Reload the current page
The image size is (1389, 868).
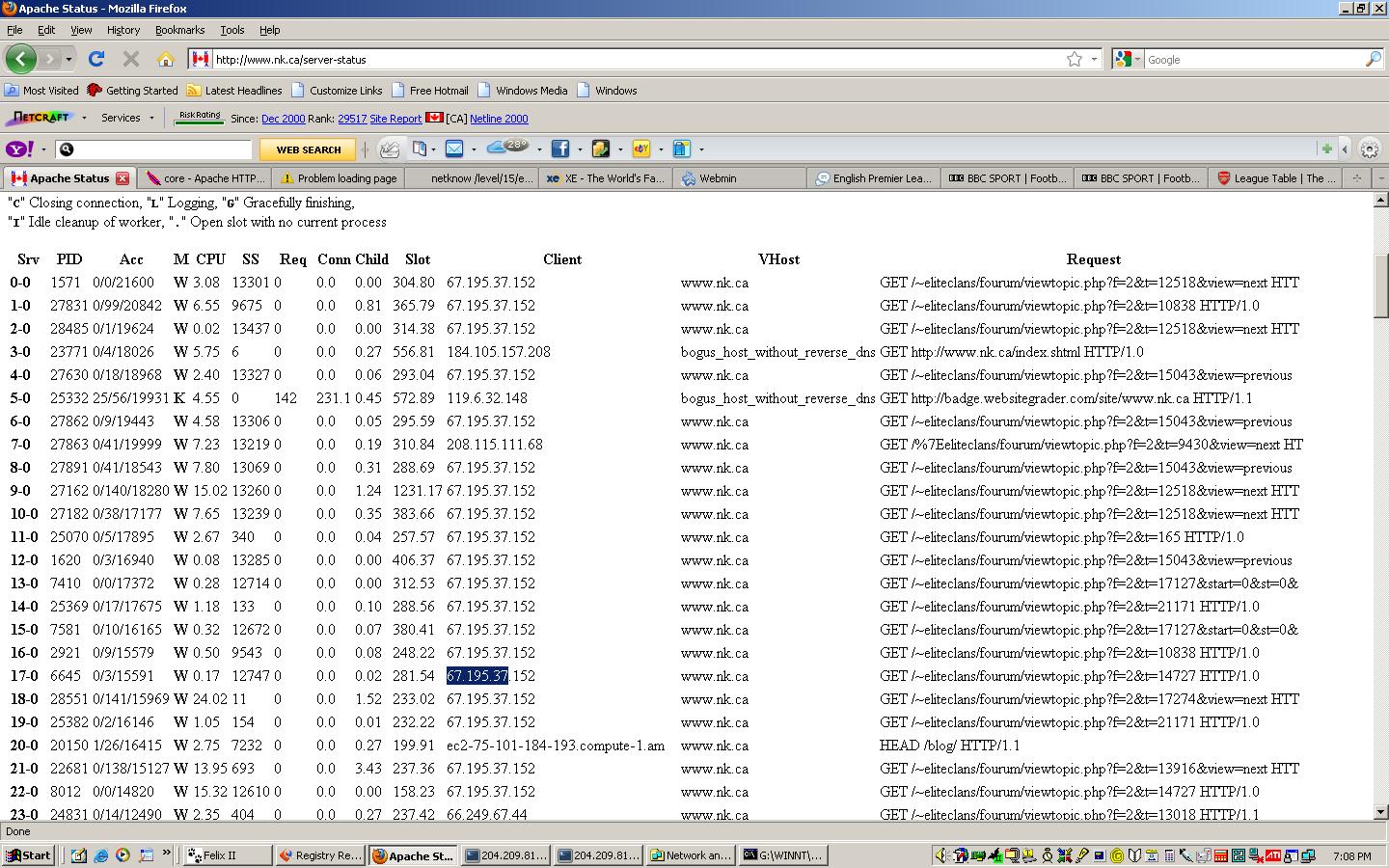(96, 59)
